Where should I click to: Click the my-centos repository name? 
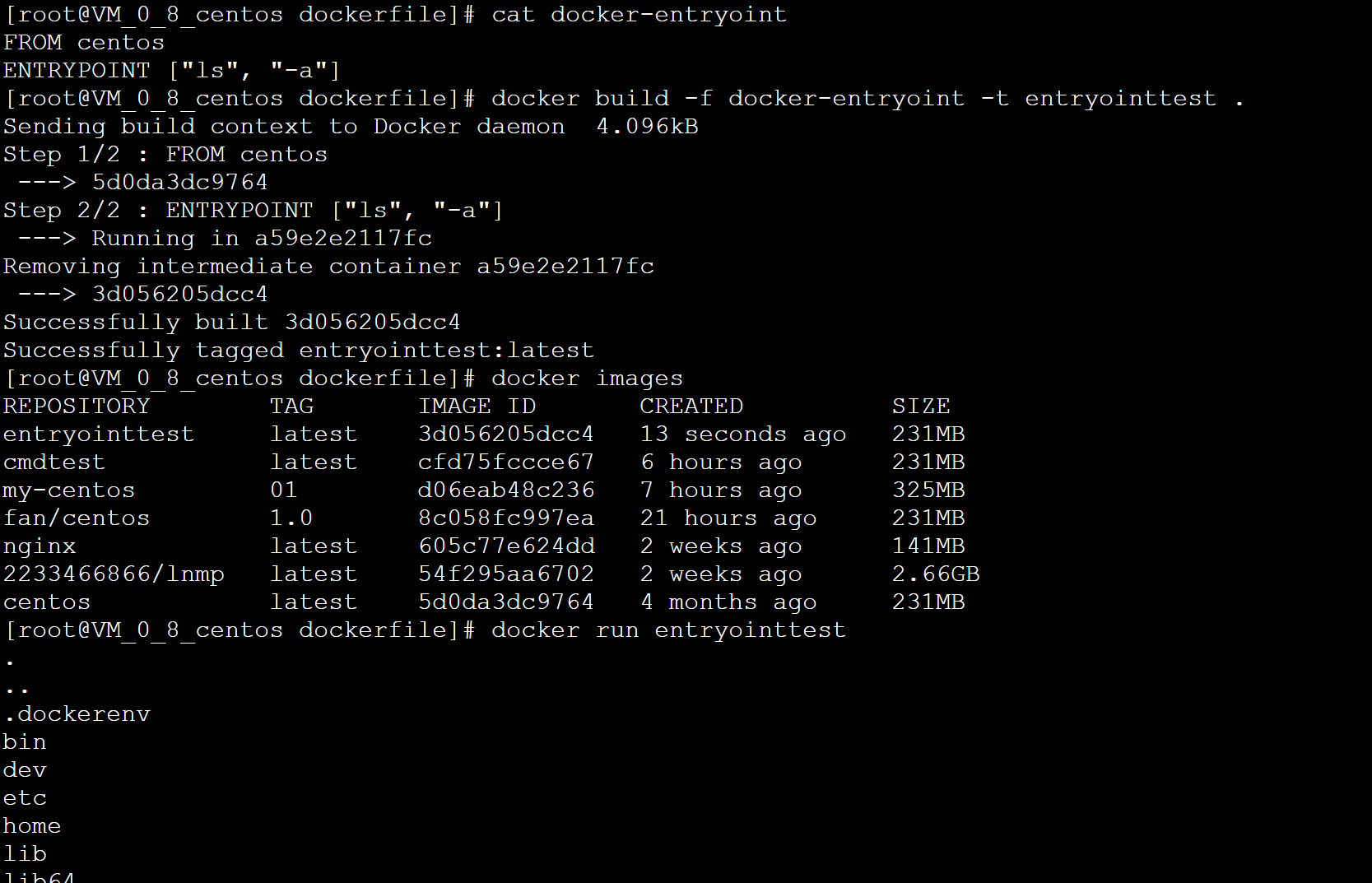(x=68, y=490)
